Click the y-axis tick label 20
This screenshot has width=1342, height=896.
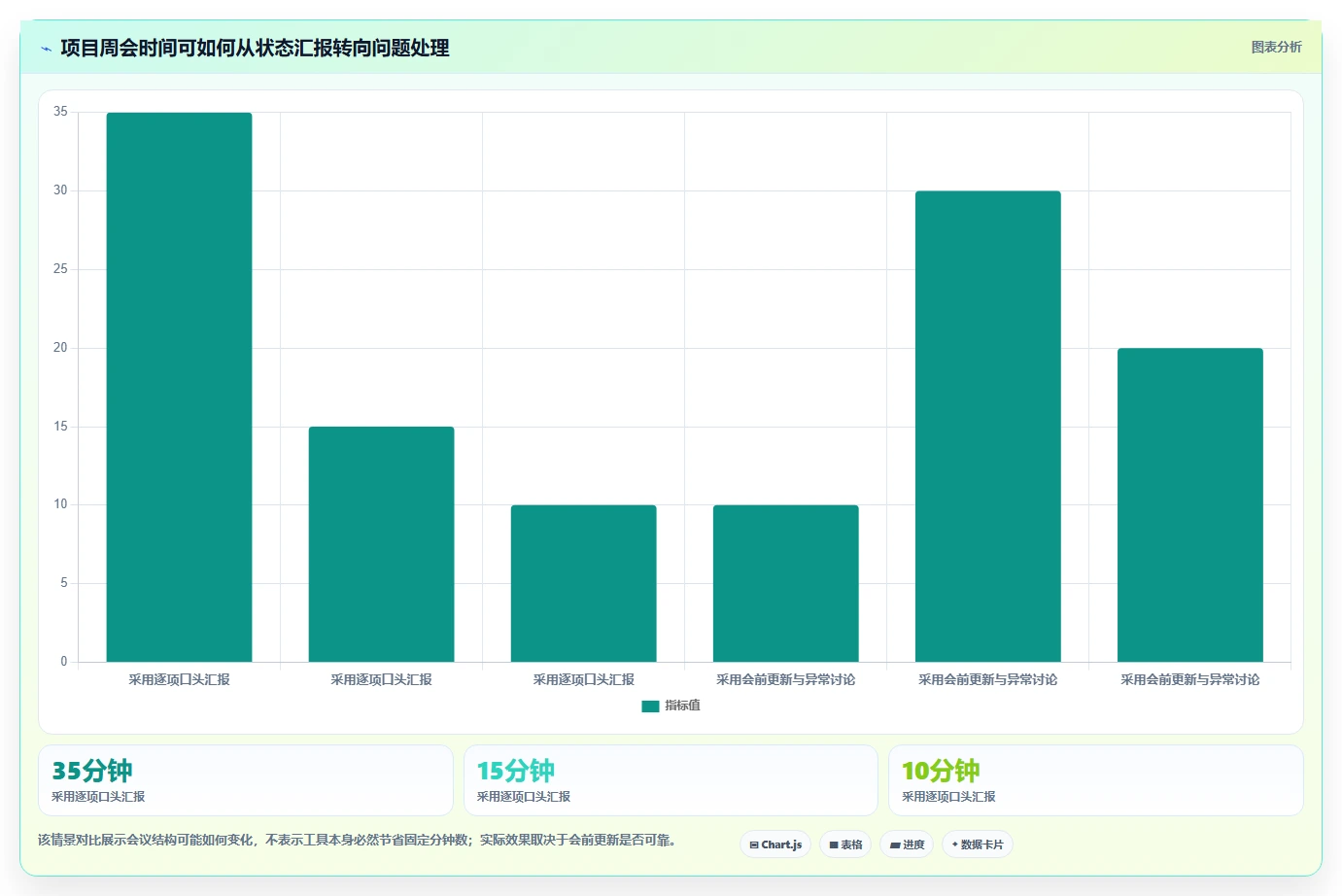click(x=60, y=348)
